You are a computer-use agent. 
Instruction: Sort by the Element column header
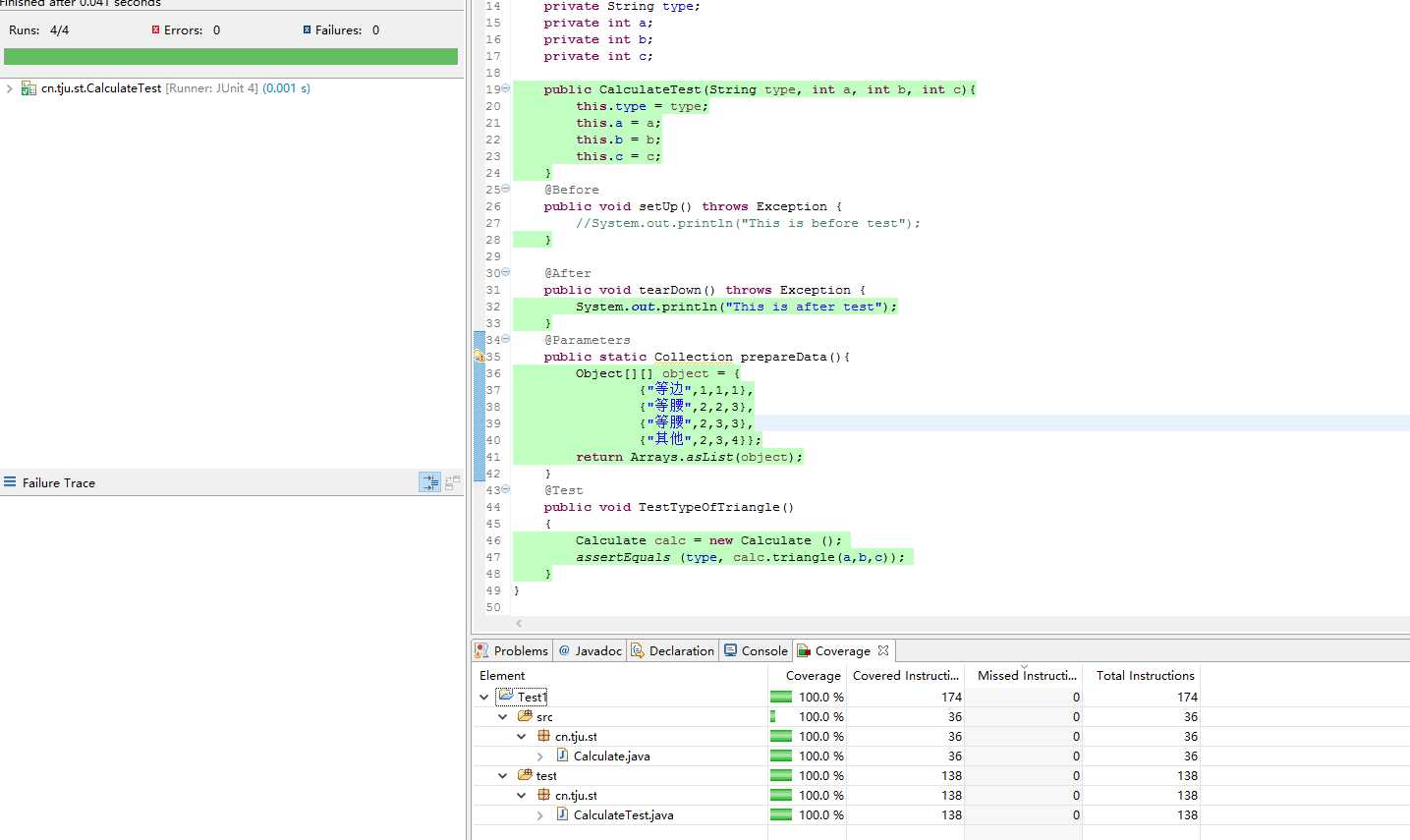point(620,675)
